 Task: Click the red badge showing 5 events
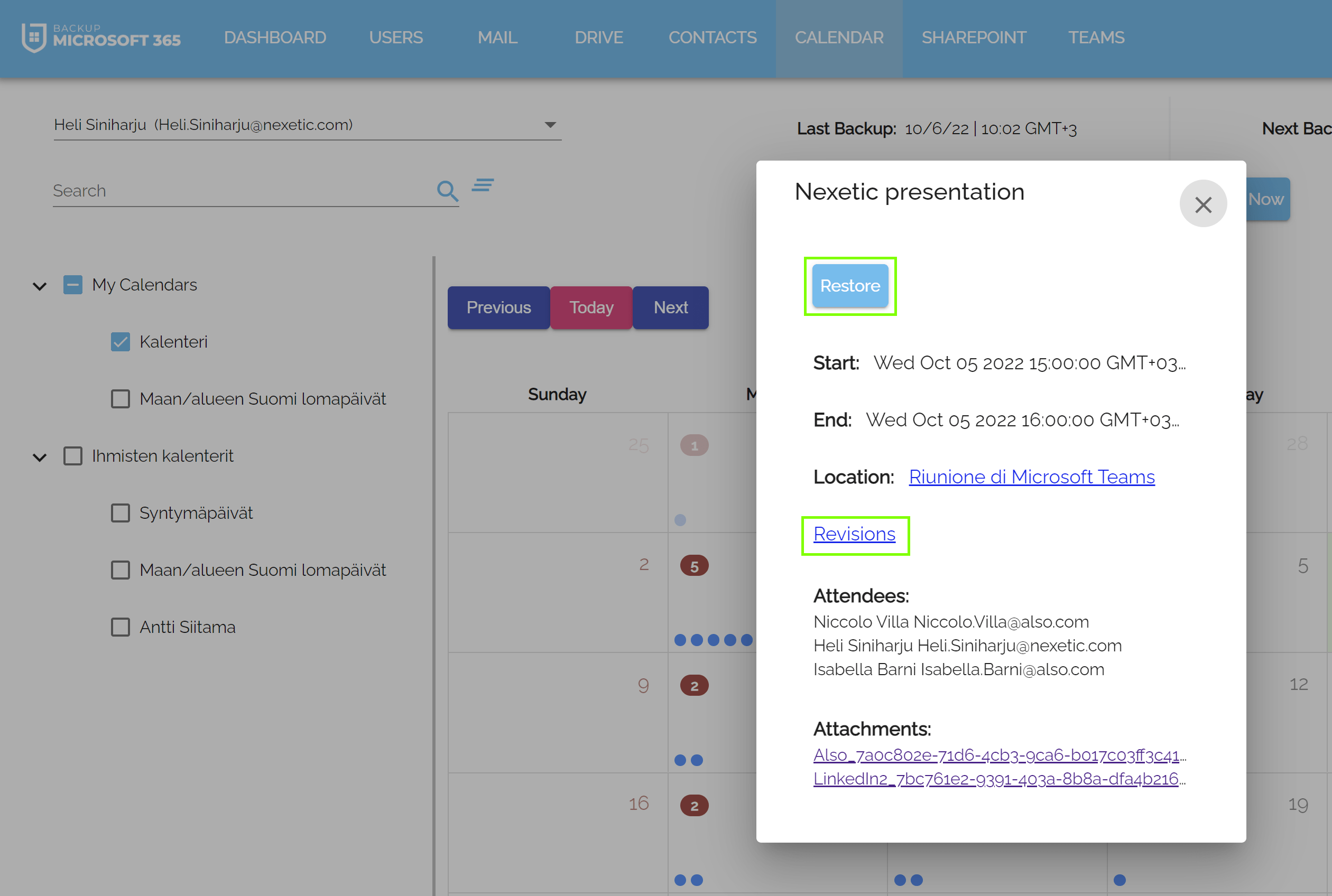coord(694,566)
